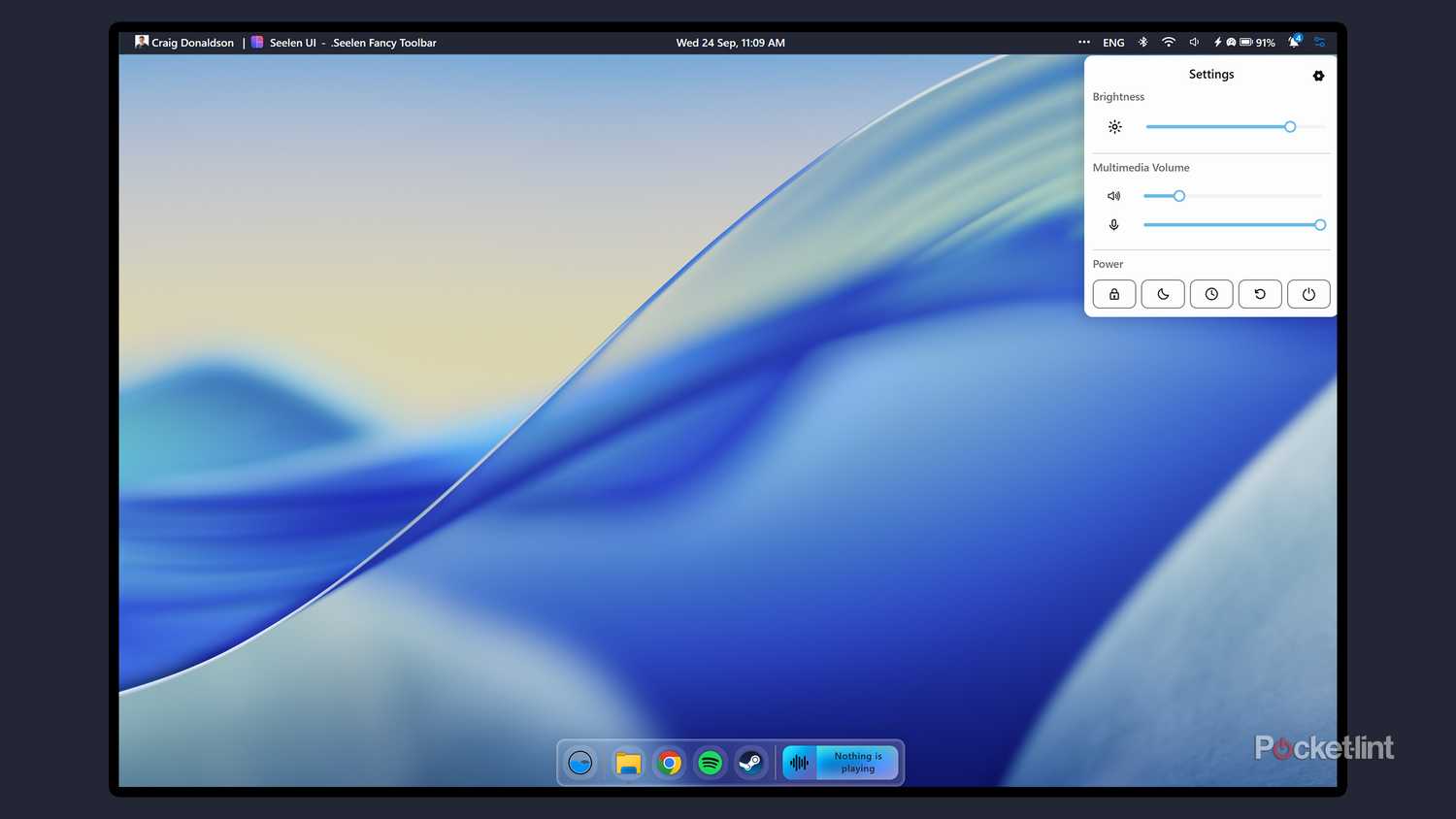Open the ENG language selector
The width and height of the screenshot is (1456, 819).
[x=1112, y=42]
